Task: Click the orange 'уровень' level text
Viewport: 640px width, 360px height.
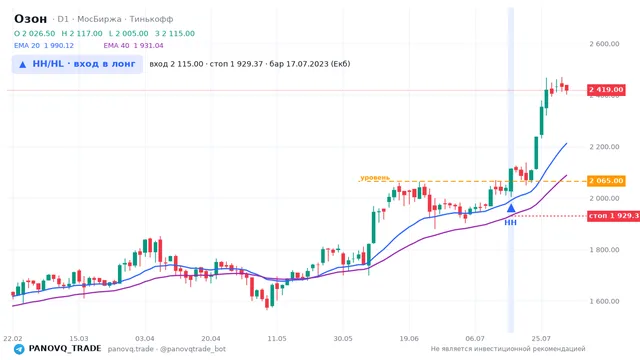Action: tap(375, 178)
